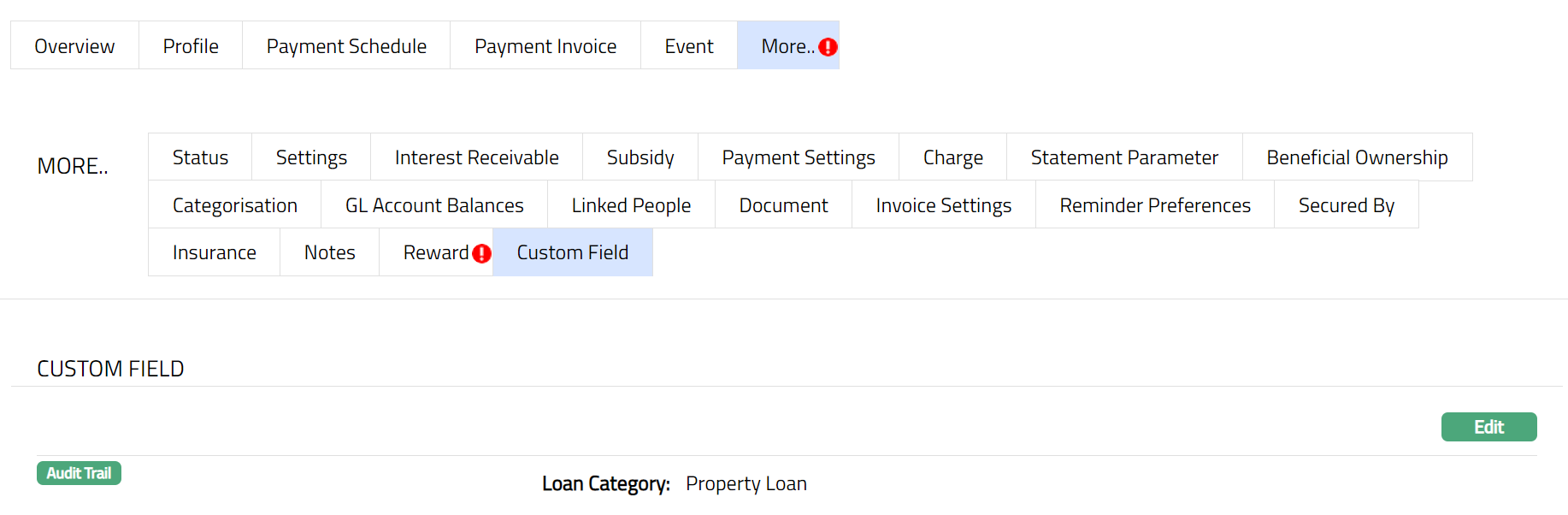View the Audit Trail
Viewport: 1568px width, 515px height.
[79, 473]
